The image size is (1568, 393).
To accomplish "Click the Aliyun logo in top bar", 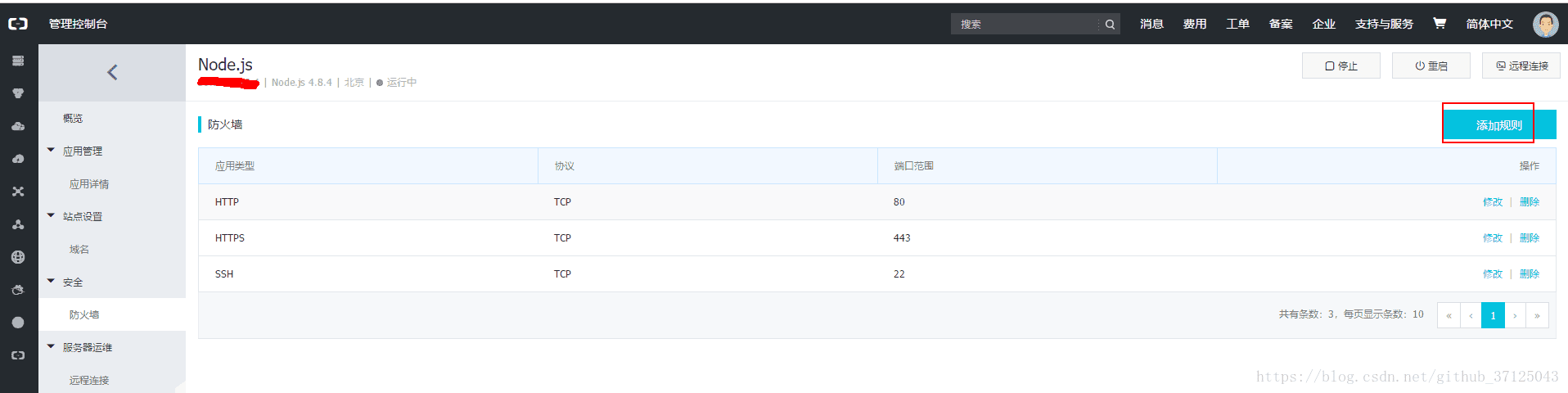I will pos(18,24).
